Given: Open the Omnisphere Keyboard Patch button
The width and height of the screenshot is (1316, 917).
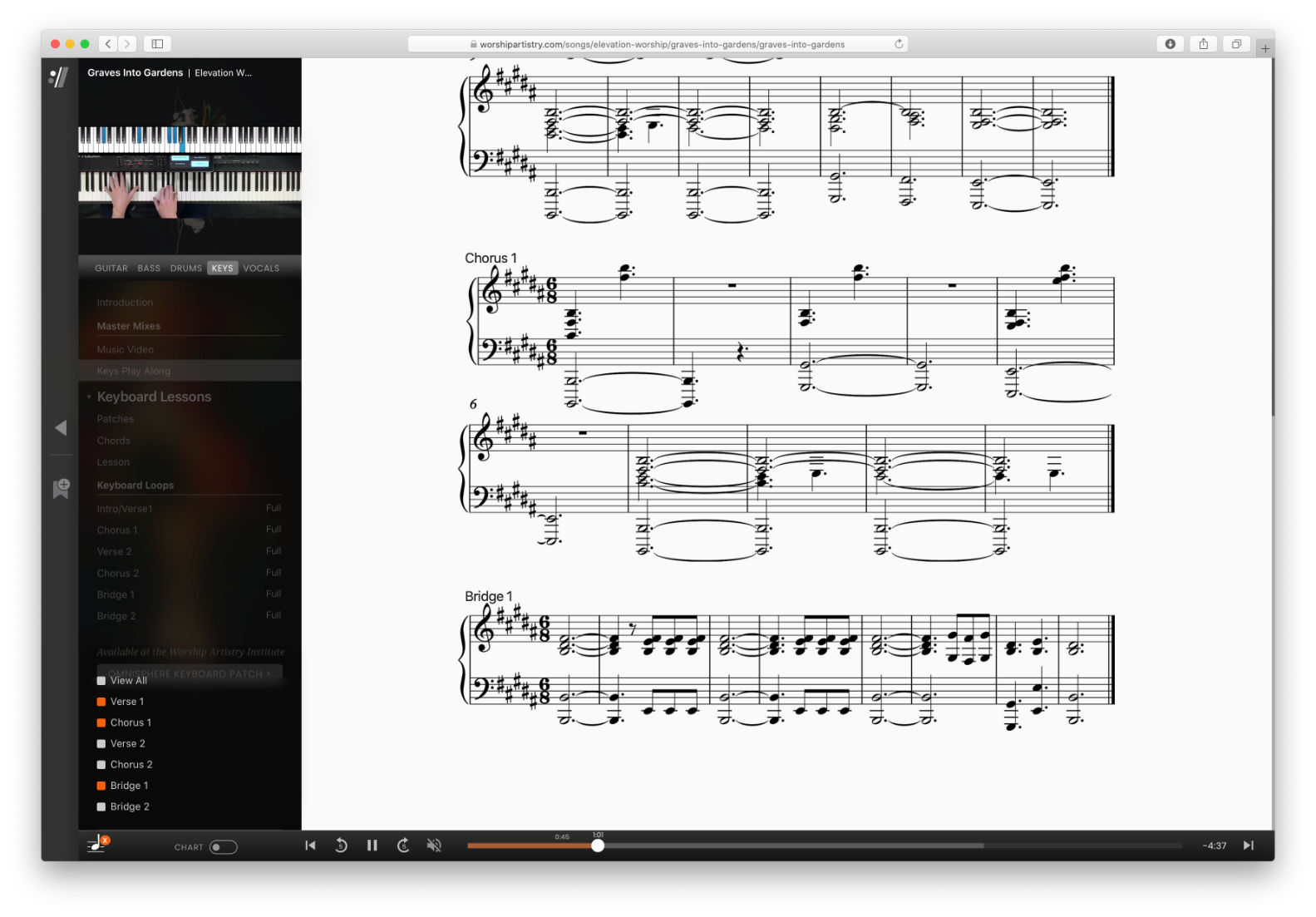Looking at the screenshot, I should click(190, 673).
